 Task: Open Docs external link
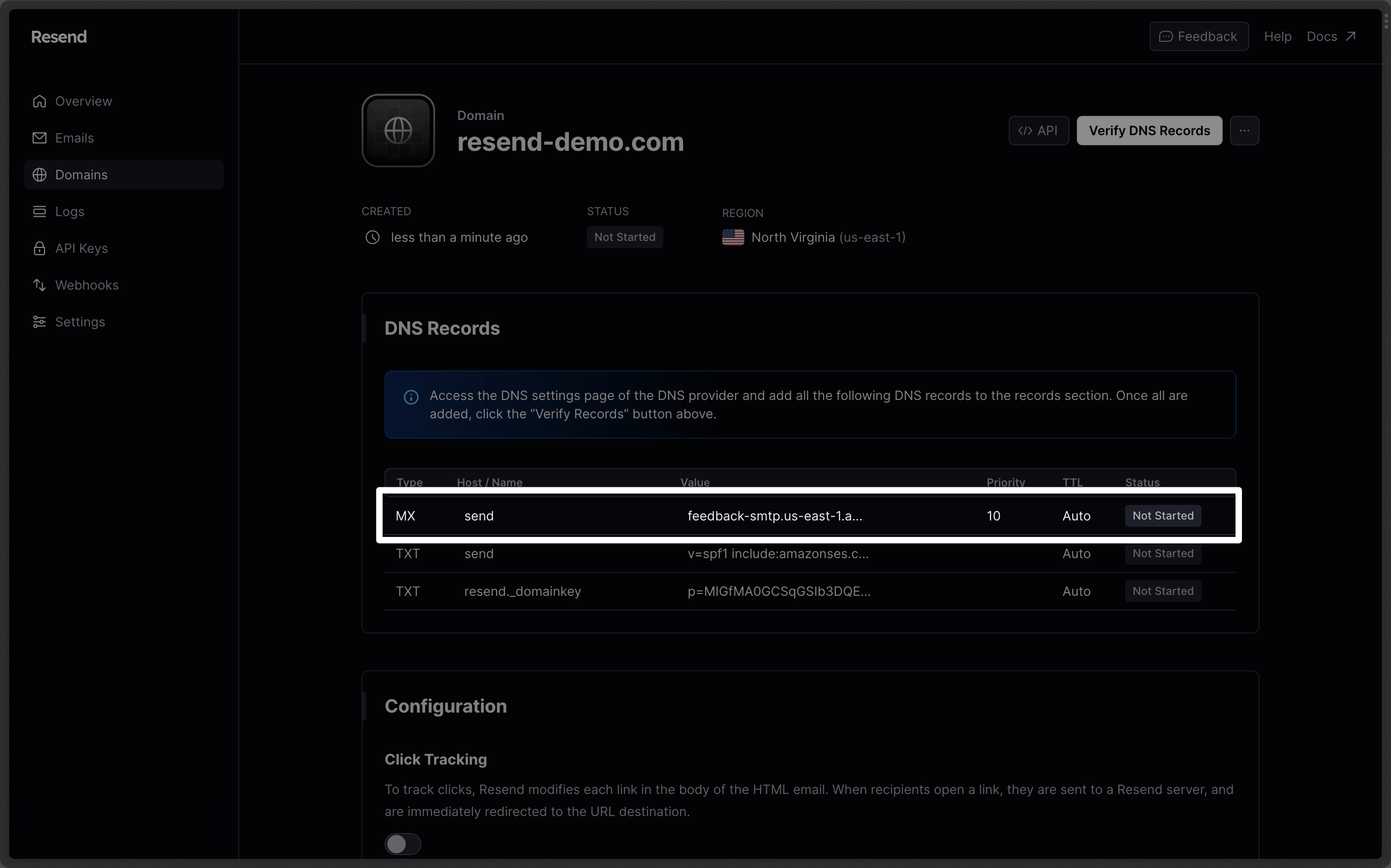point(1331,36)
